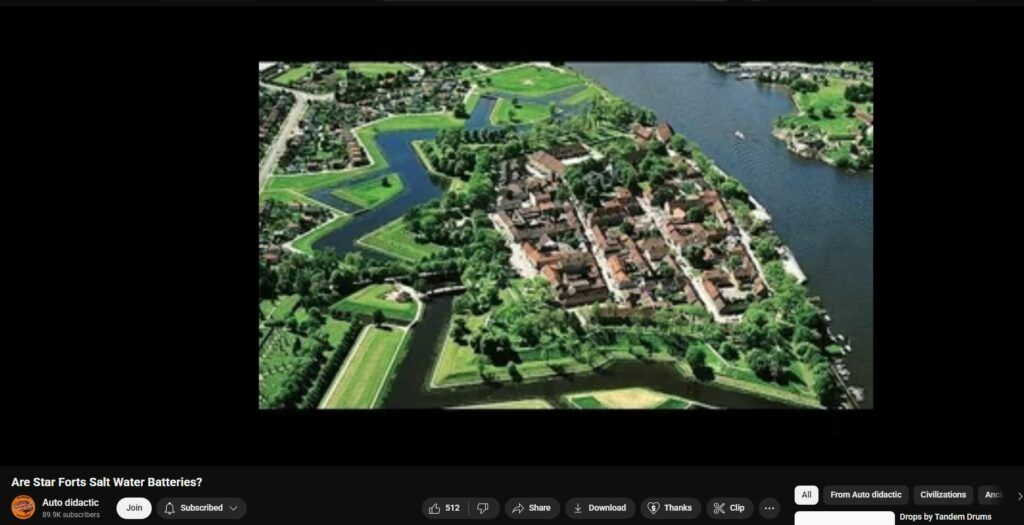Share this video
1024x525 pixels.
[531, 508]
